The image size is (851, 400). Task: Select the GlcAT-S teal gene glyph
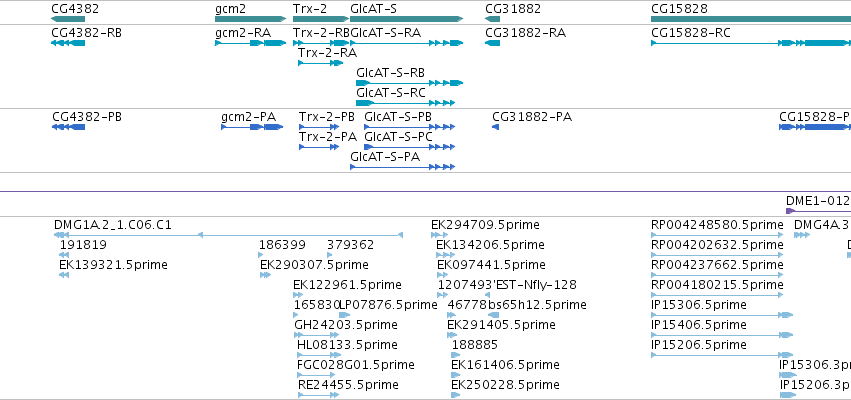407,19
